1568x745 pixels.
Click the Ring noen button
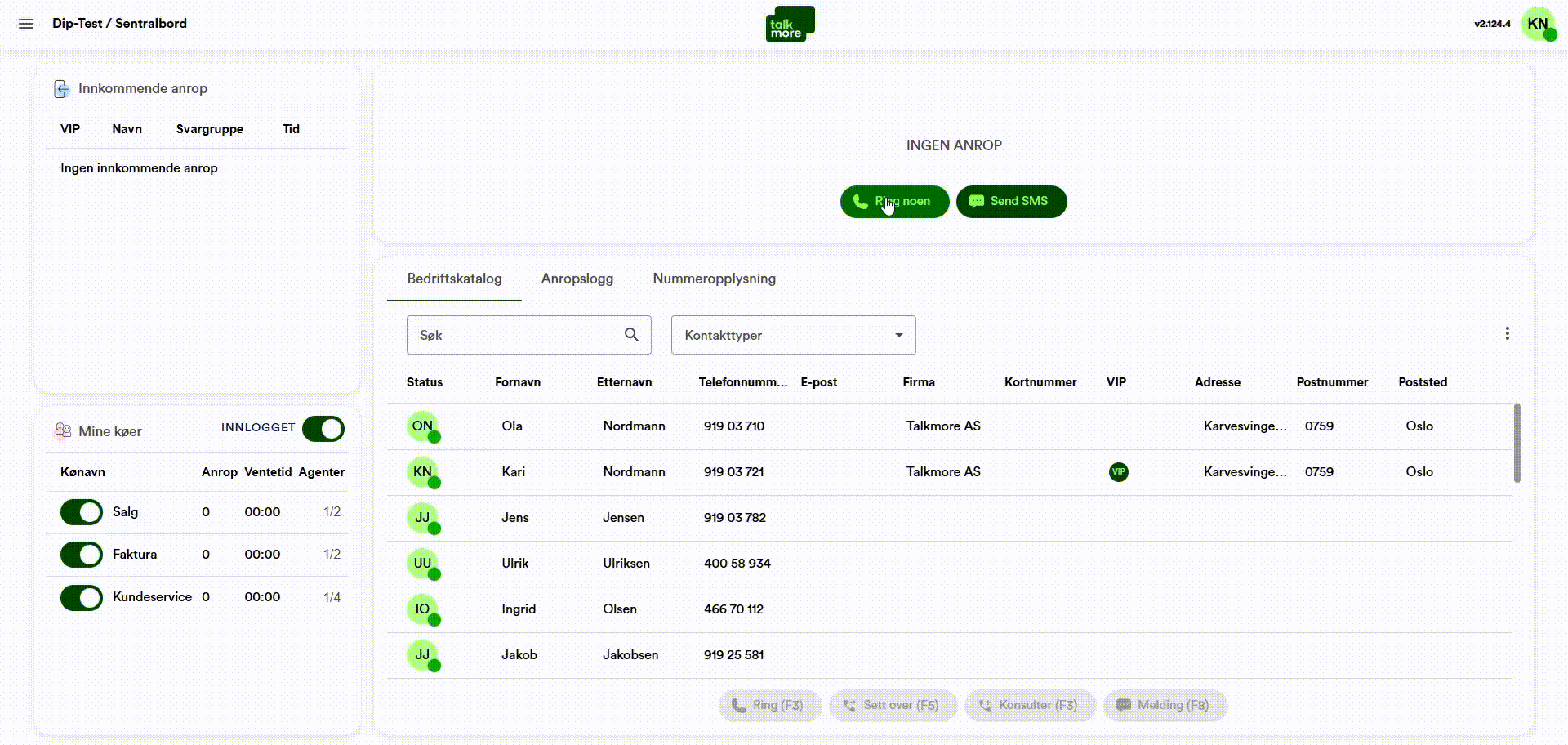894,201
